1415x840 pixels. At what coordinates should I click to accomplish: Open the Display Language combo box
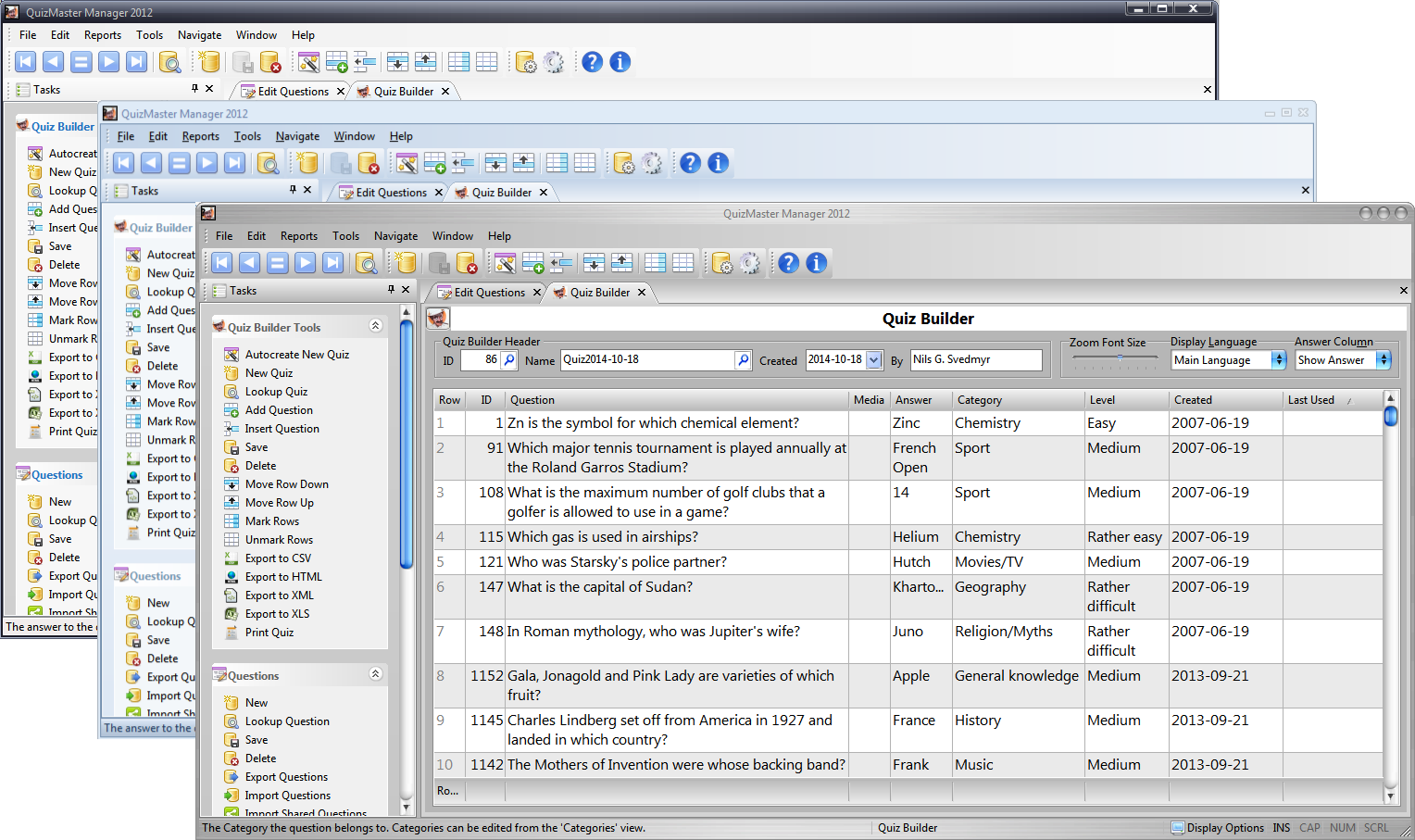[1229, 360]
